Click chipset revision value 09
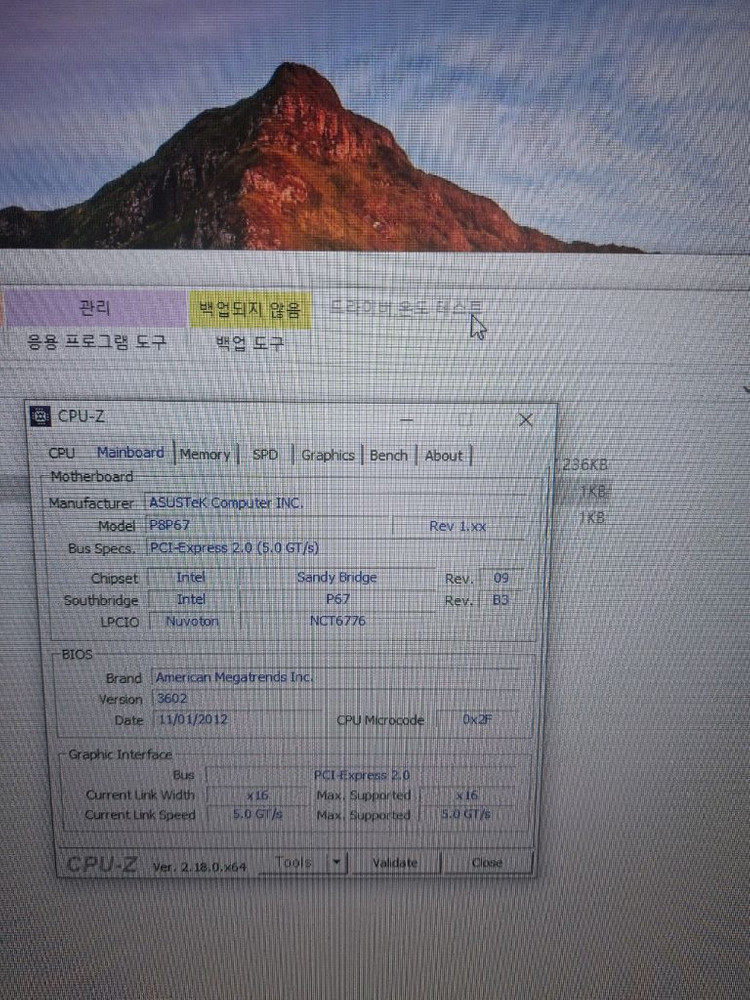Screen dimensions: 750x1000 pyautogui.click(x=501, y=578)
